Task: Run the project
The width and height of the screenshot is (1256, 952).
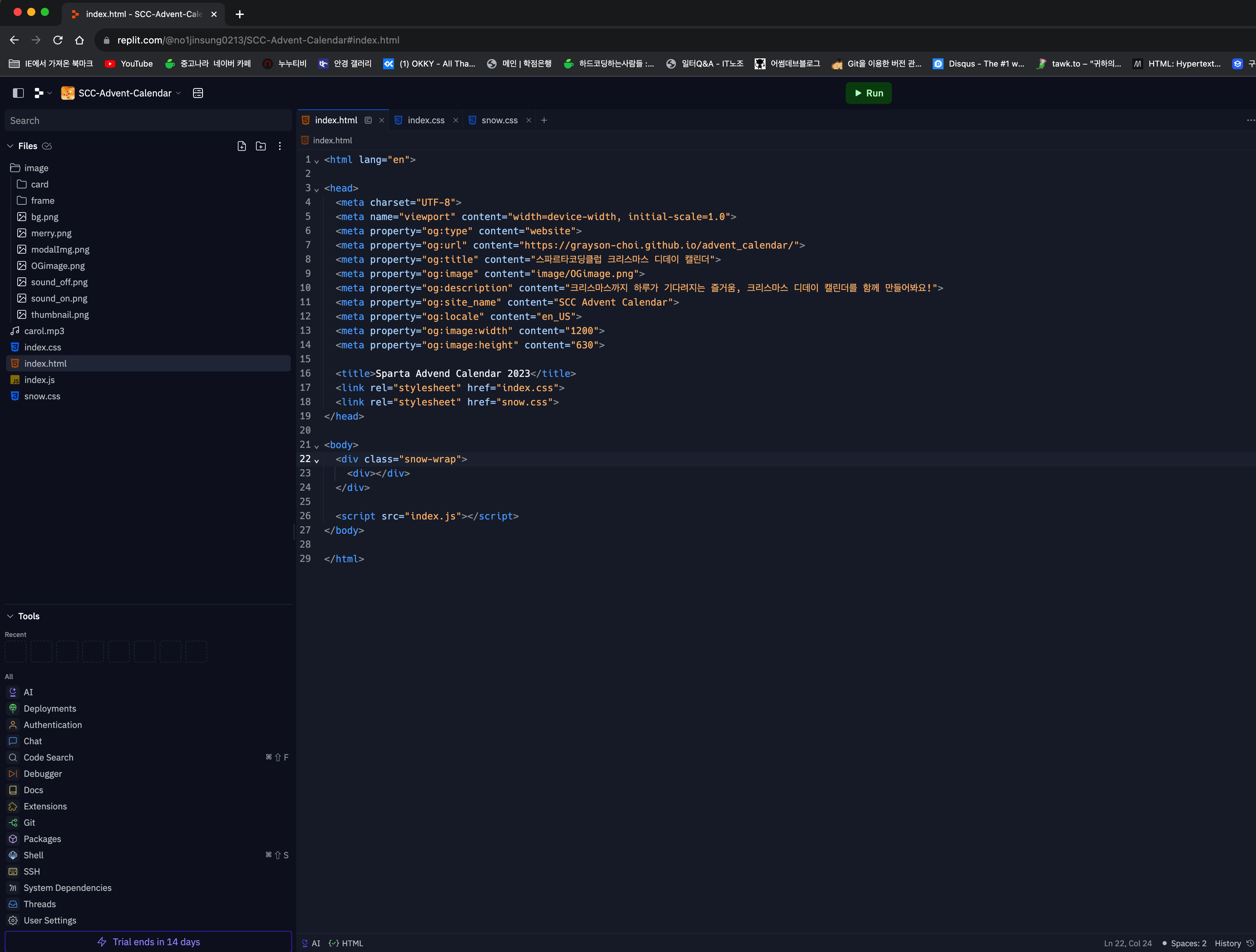Action: tap(868, 93)
